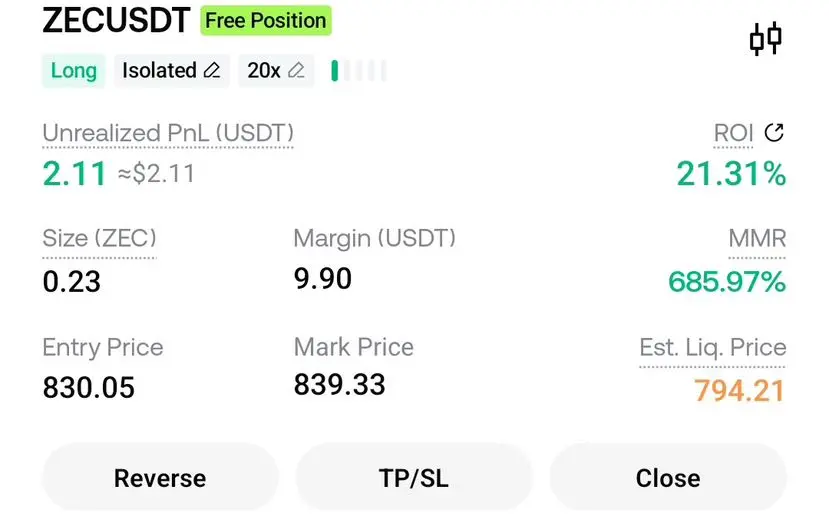Open the candlestick chart icon
This screenshot has width=829, height=523.
(766, 38)
